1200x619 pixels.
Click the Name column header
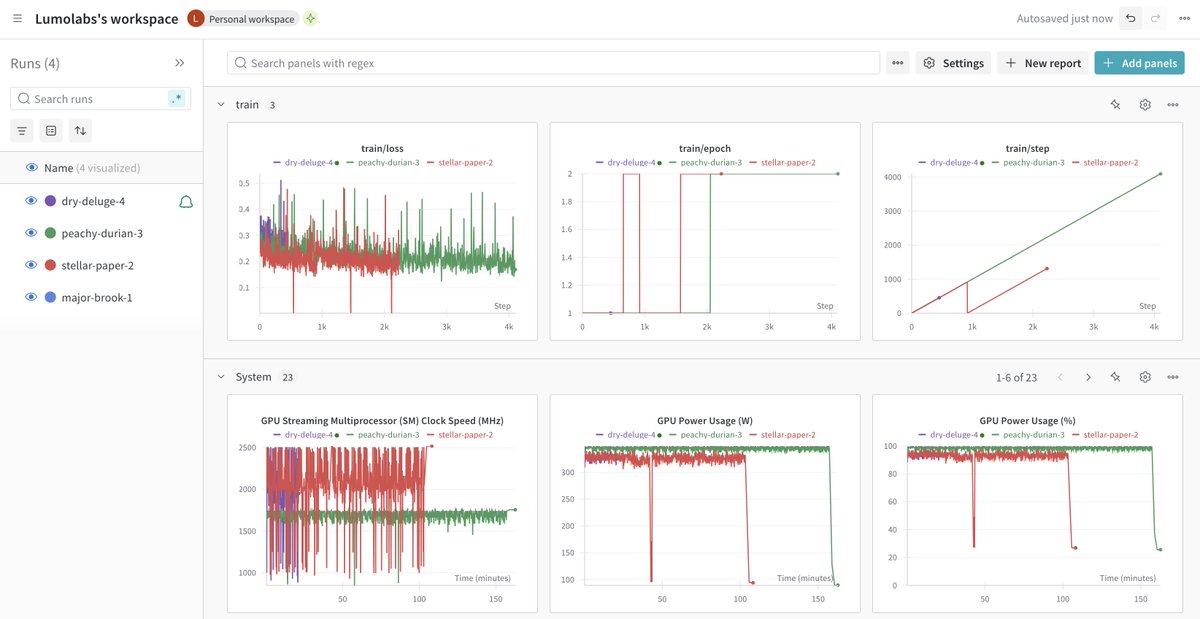click(59, 168)
